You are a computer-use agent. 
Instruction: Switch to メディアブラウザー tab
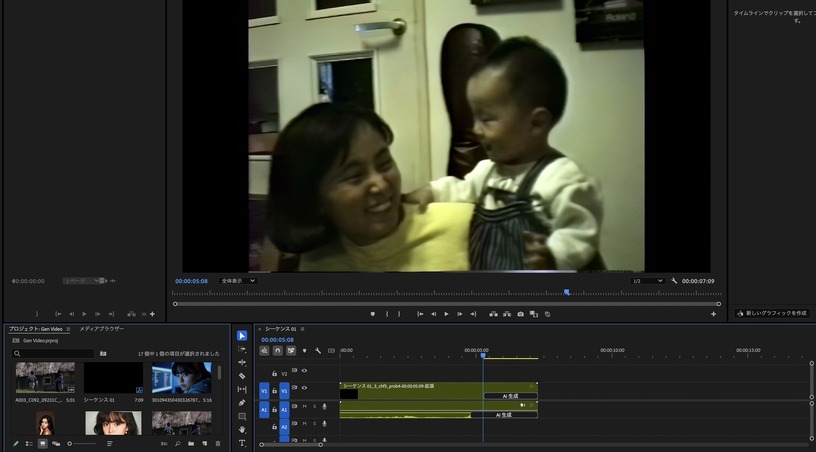tap(101, 329)
